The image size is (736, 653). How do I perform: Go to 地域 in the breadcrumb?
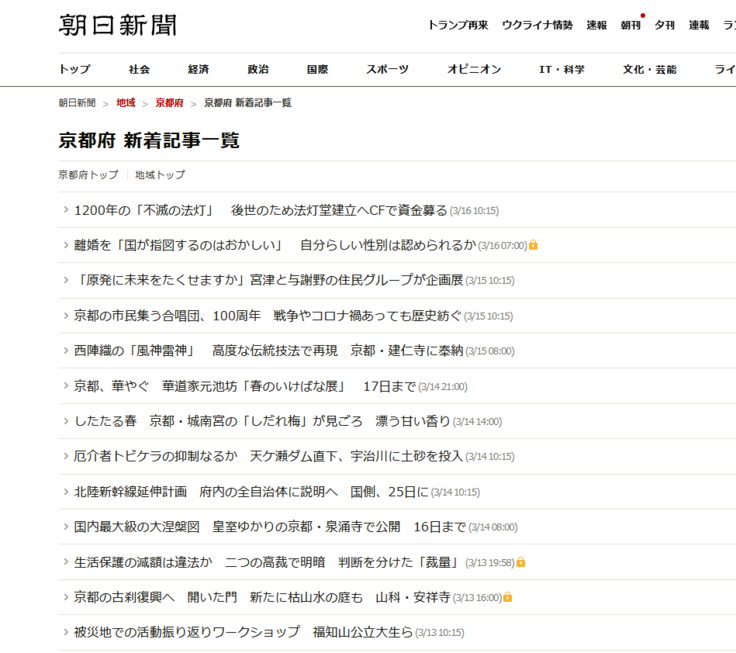125,103
